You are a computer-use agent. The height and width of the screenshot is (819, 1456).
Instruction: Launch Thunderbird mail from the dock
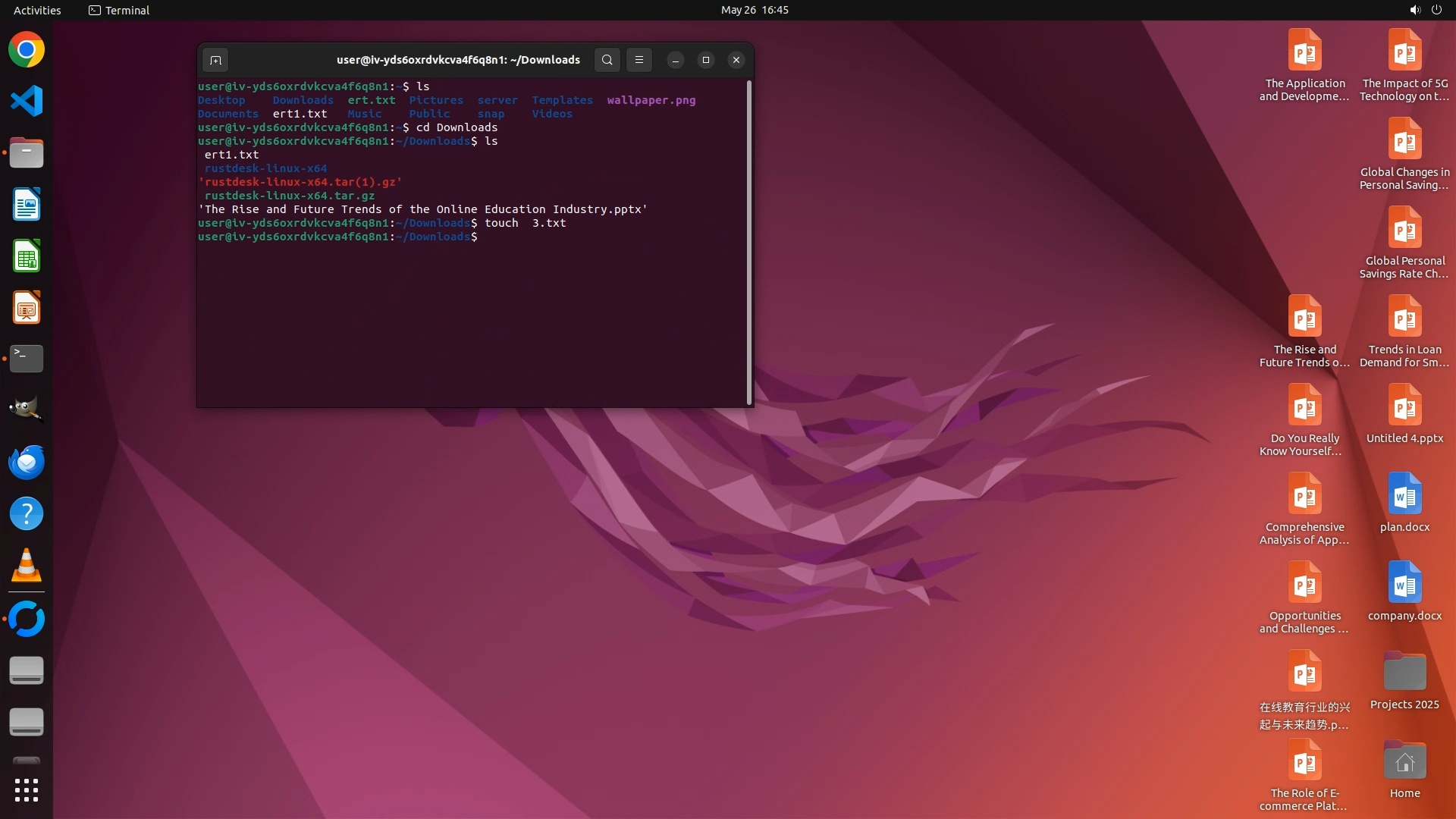[x=27, y=462]
